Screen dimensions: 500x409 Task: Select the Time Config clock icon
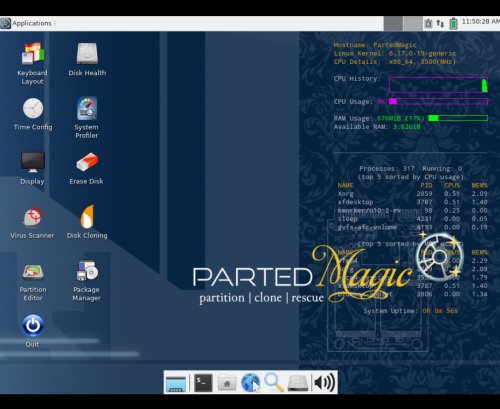(33, 108)
